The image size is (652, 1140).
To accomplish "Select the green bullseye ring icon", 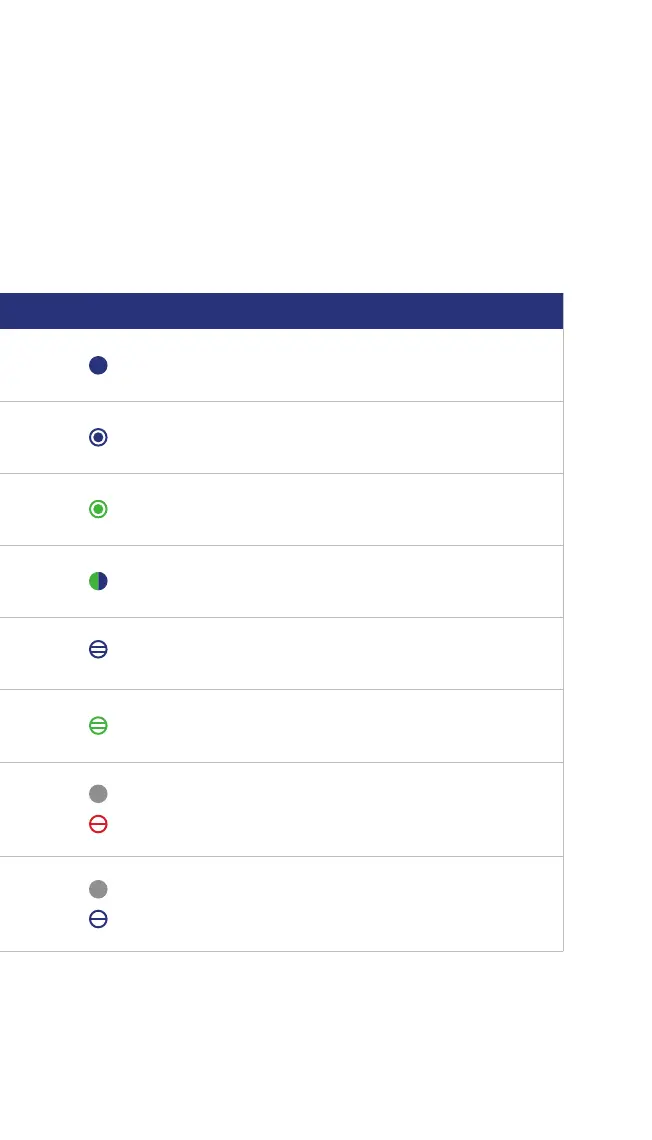I will 98,509.
